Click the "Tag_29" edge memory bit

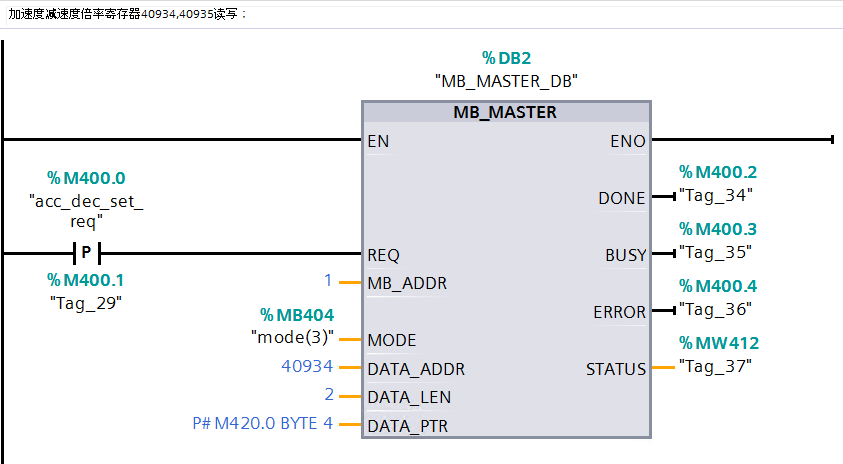pyautogui.click(x=86, y=301)
